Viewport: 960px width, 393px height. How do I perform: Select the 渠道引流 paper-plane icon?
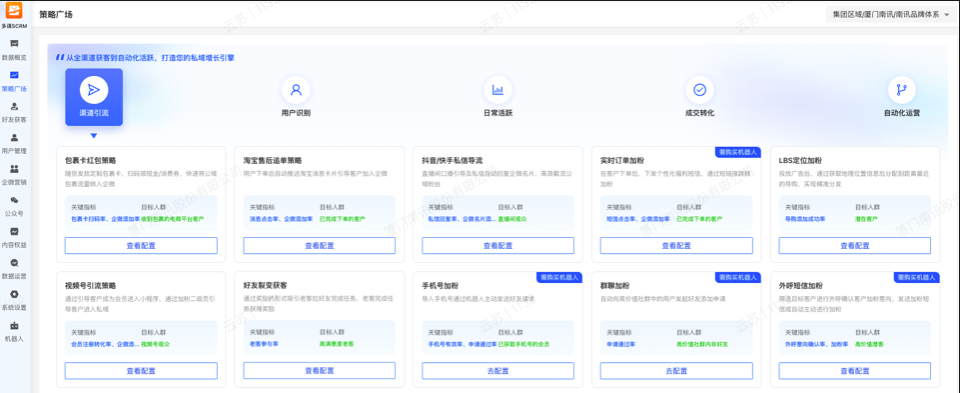coord(94,90)
